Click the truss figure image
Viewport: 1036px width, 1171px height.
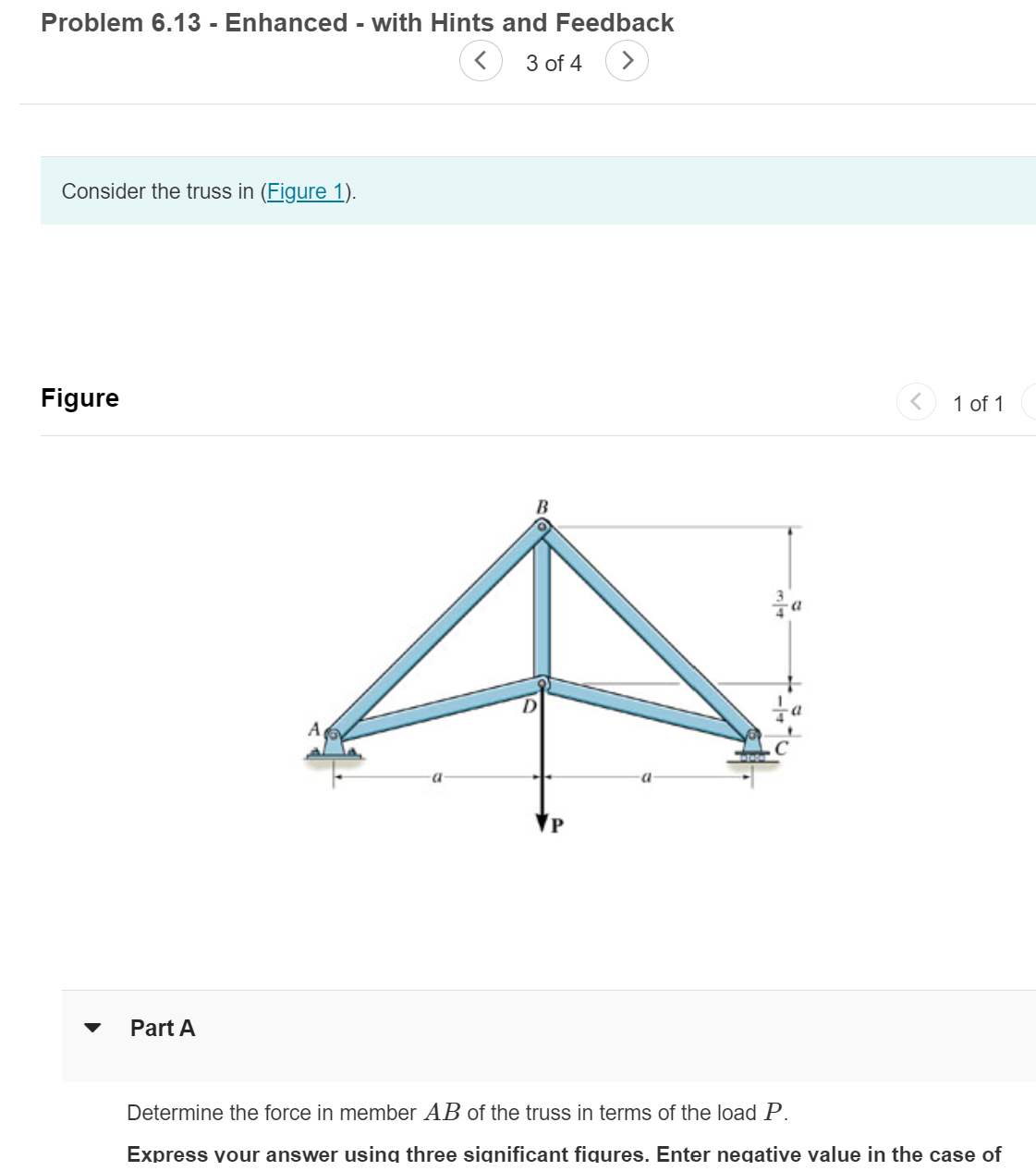point(545,665)
